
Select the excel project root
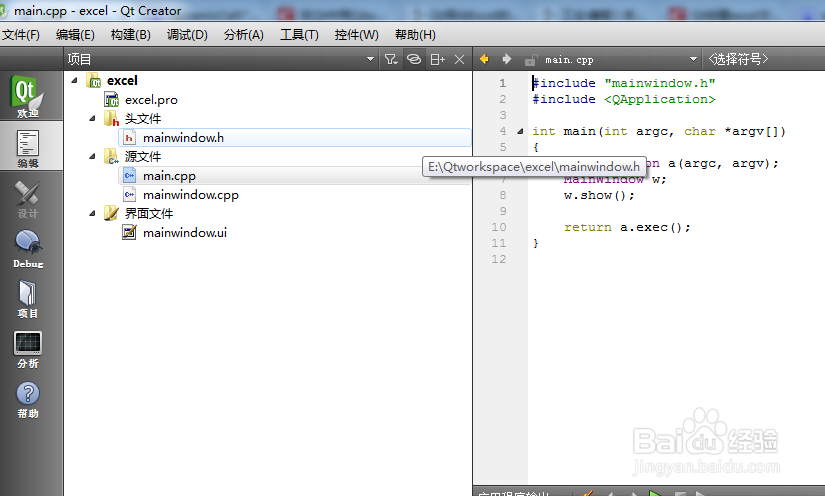coord(122,80)
